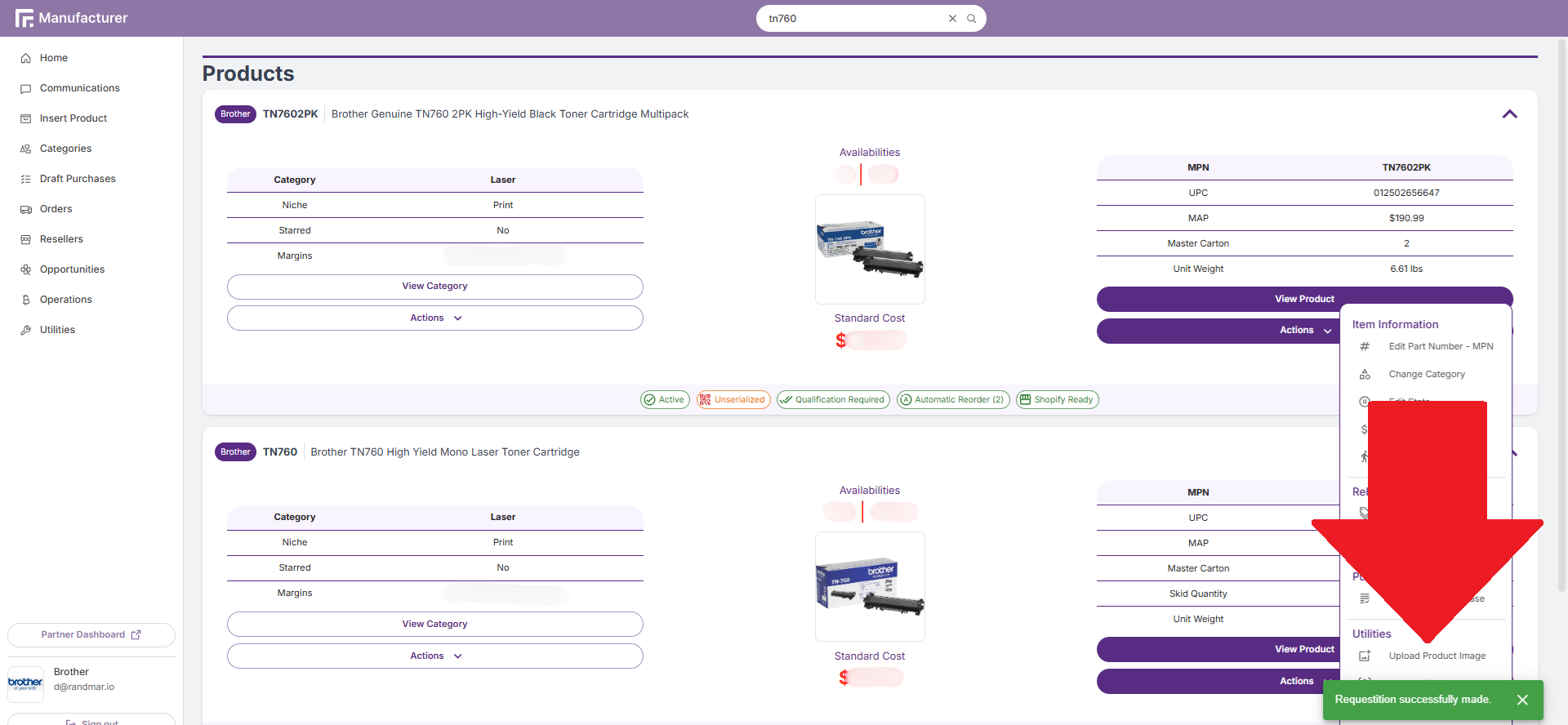Screen dimensions: 1568x725
Task: Click View Product for TN7602PK
Action: [1304, 299]
